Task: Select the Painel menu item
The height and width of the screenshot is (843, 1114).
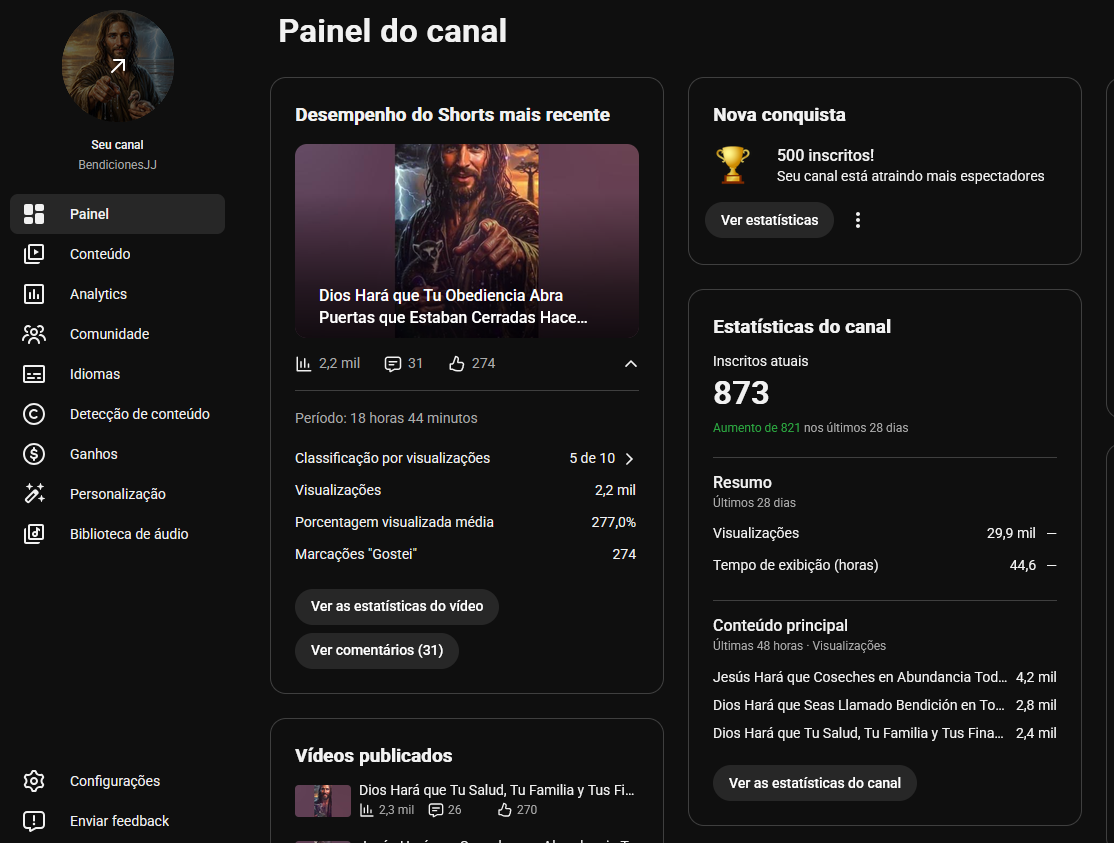Action: (117, 214)
